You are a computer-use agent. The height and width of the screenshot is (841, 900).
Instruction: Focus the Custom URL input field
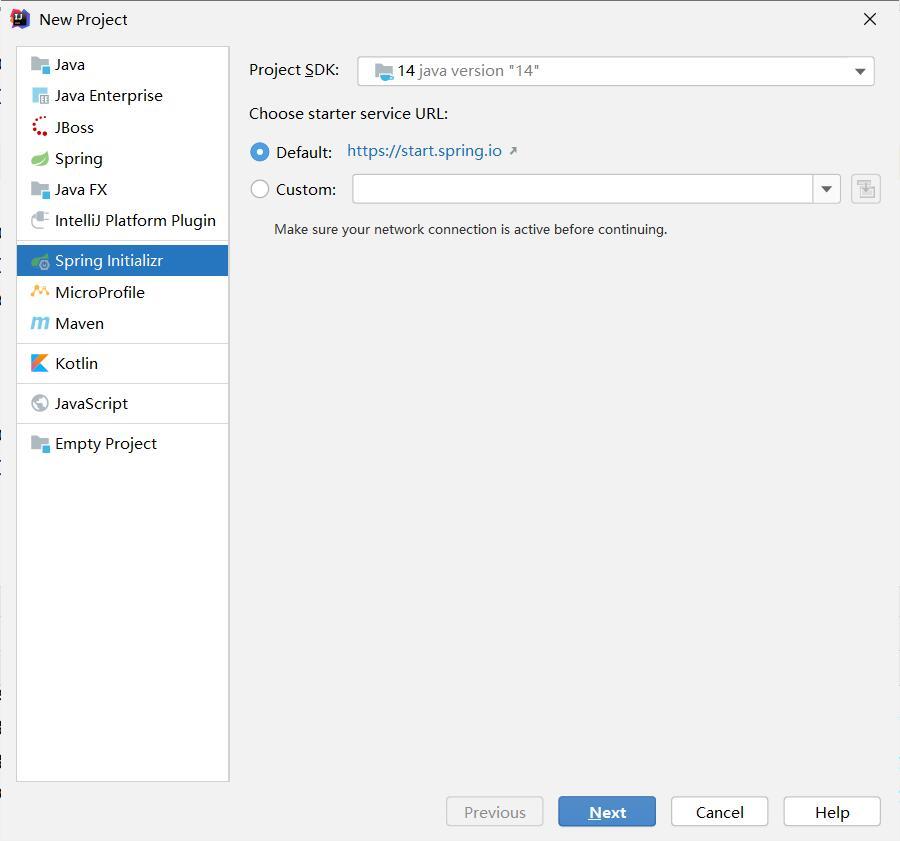[582, 189]
